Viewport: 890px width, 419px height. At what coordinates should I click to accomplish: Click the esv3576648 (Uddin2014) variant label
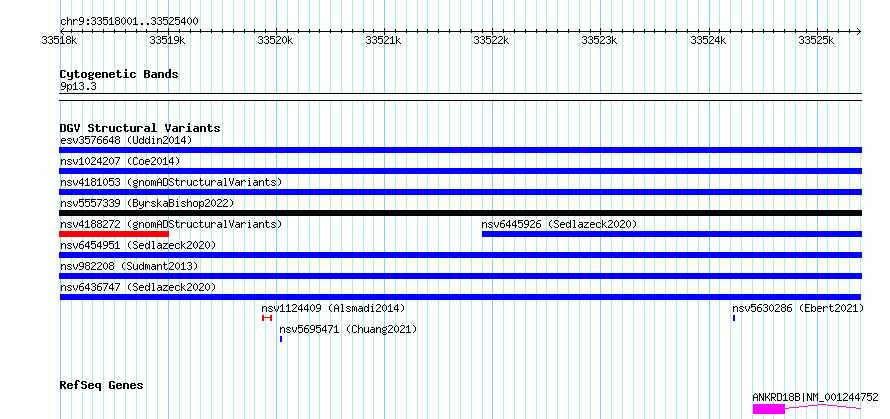point(126,140)
